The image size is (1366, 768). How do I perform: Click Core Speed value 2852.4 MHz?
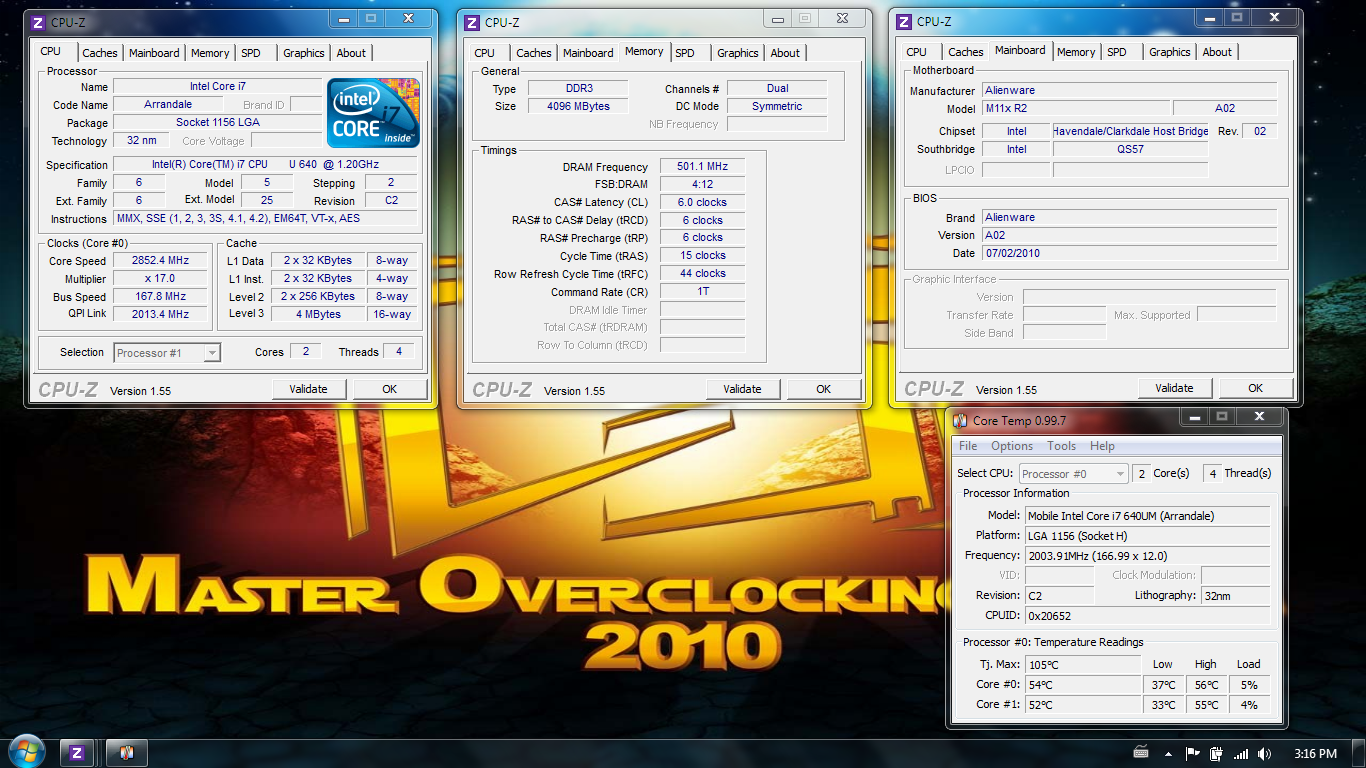point(160,260)
